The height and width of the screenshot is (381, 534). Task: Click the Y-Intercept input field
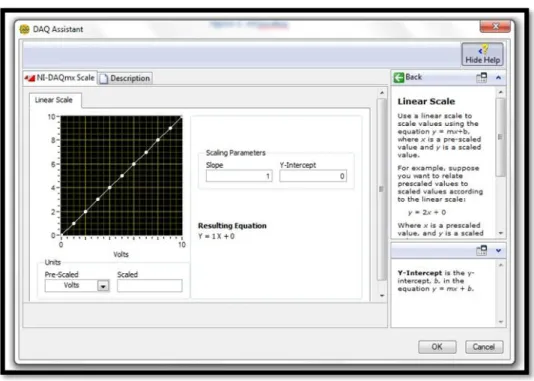click(313, 176)
